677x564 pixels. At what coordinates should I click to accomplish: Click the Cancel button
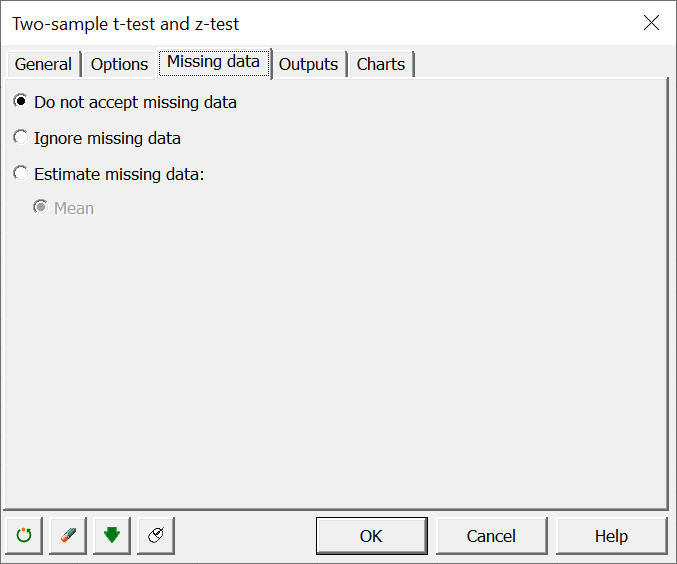491,535
